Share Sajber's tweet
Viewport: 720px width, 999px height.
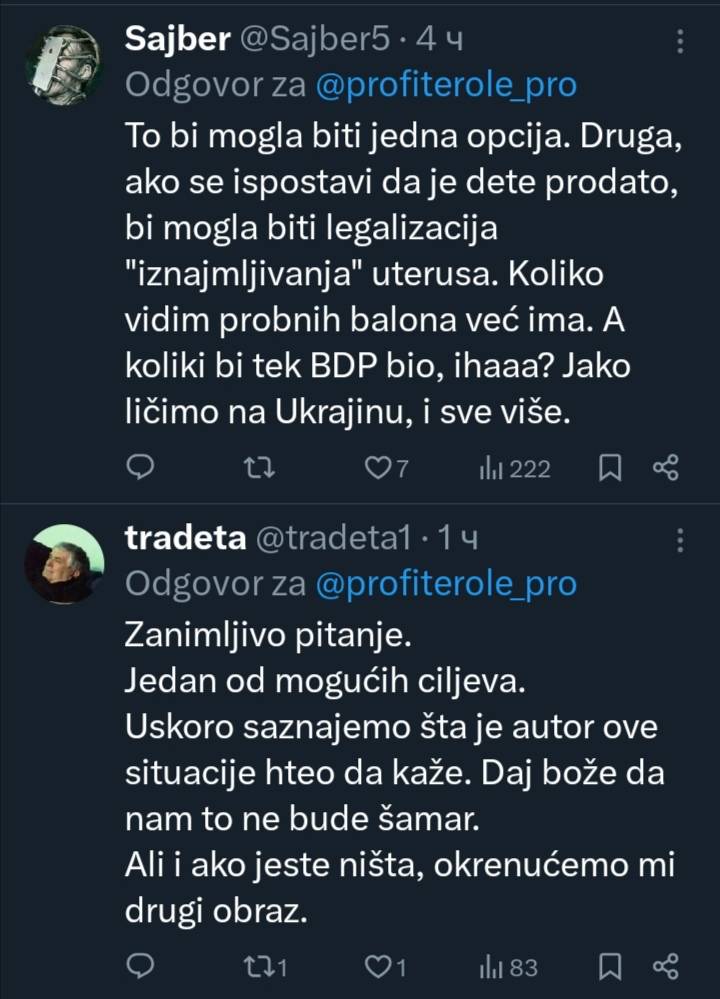(x=666, y=467)
